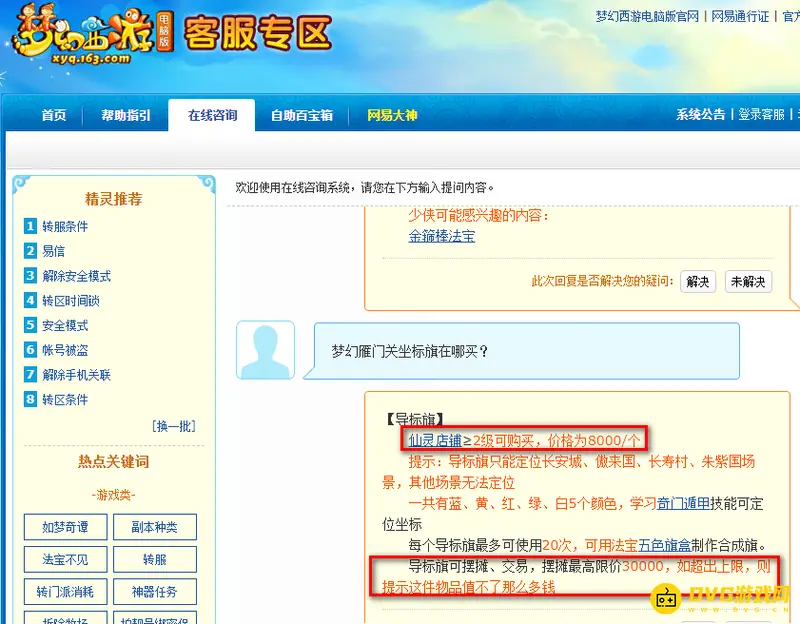Click the 【导标旗】 answer title

click(x=413, y=419)
